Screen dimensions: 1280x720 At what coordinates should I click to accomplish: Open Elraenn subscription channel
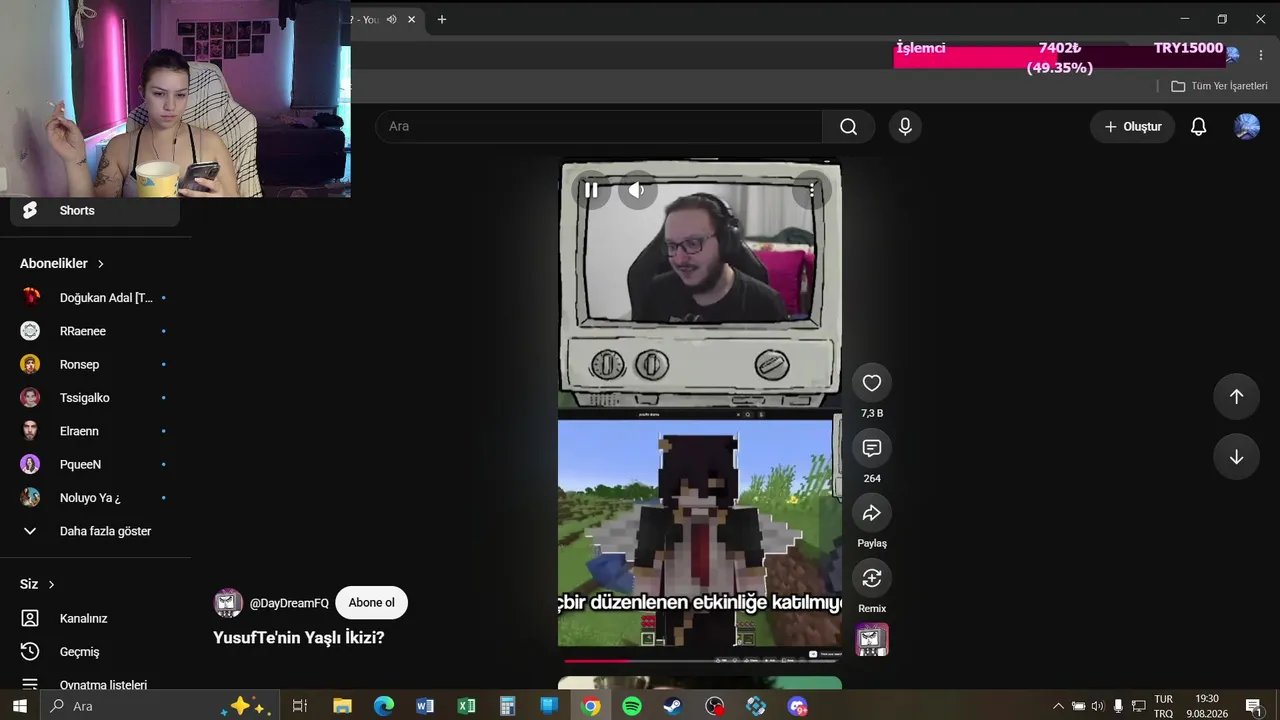coord(95,431)
